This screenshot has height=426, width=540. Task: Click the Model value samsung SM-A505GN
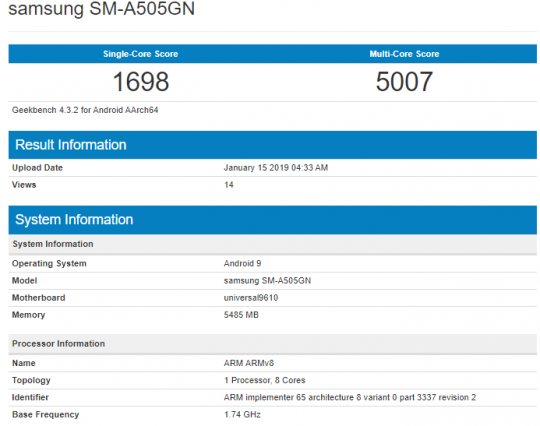(x=267, y=281)
